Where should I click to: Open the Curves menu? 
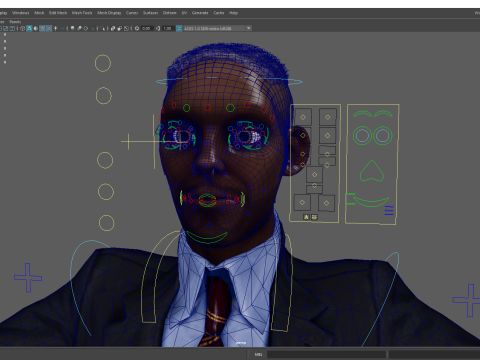tap(132, 13)
